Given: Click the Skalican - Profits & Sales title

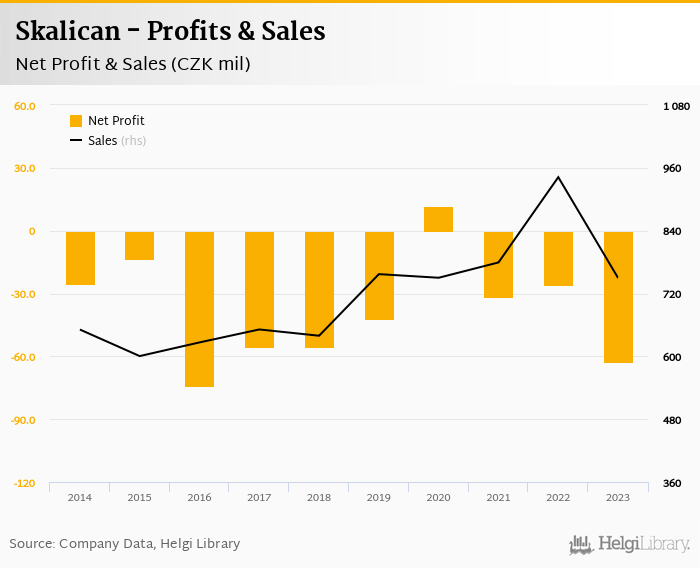Looking at the screenshot, I should coord(171,32).
